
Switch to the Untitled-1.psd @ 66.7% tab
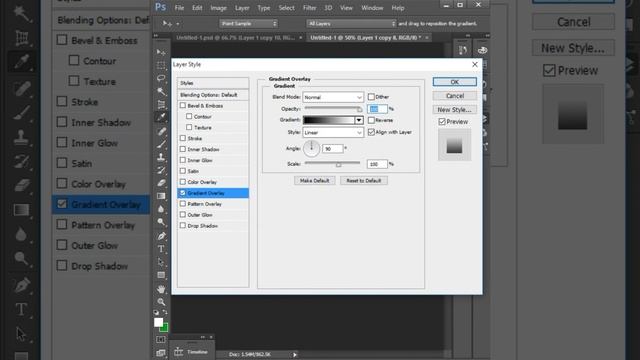(235, 38)
